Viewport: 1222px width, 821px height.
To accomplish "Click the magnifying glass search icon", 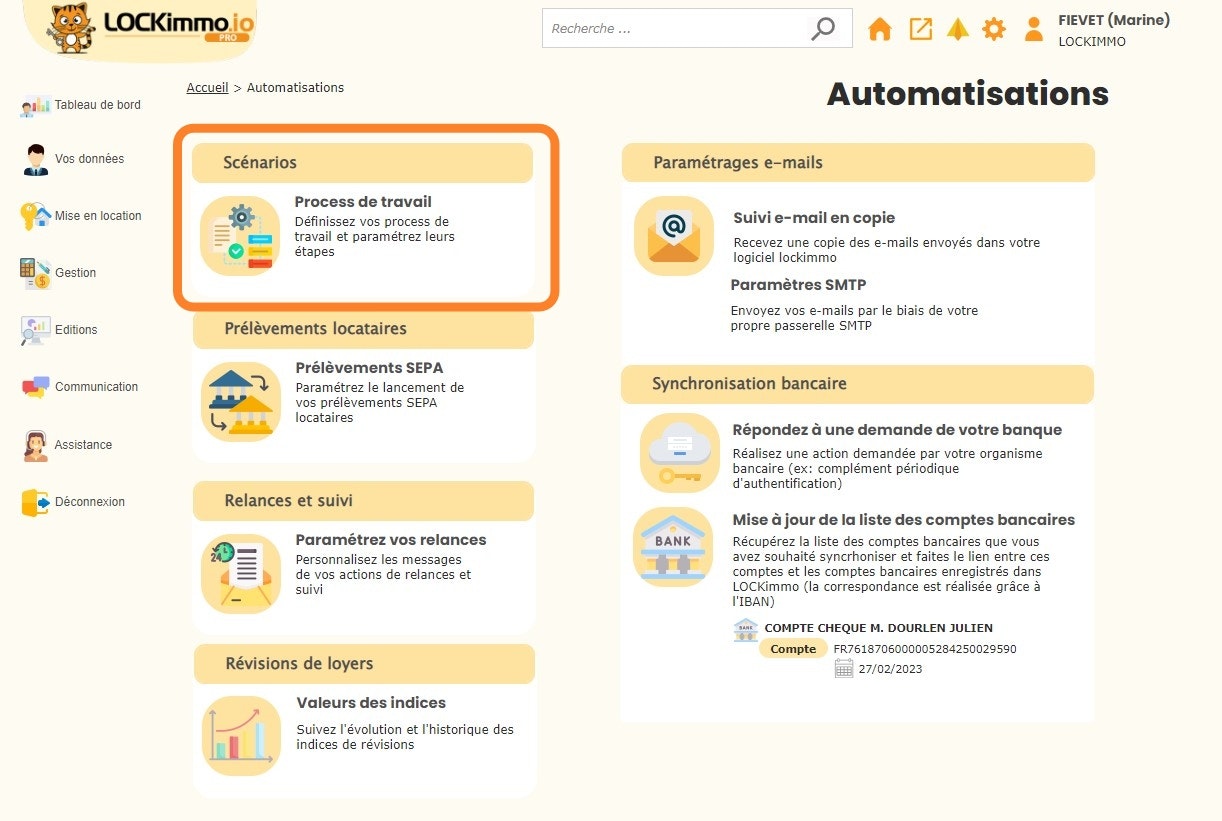I will 822,28.
